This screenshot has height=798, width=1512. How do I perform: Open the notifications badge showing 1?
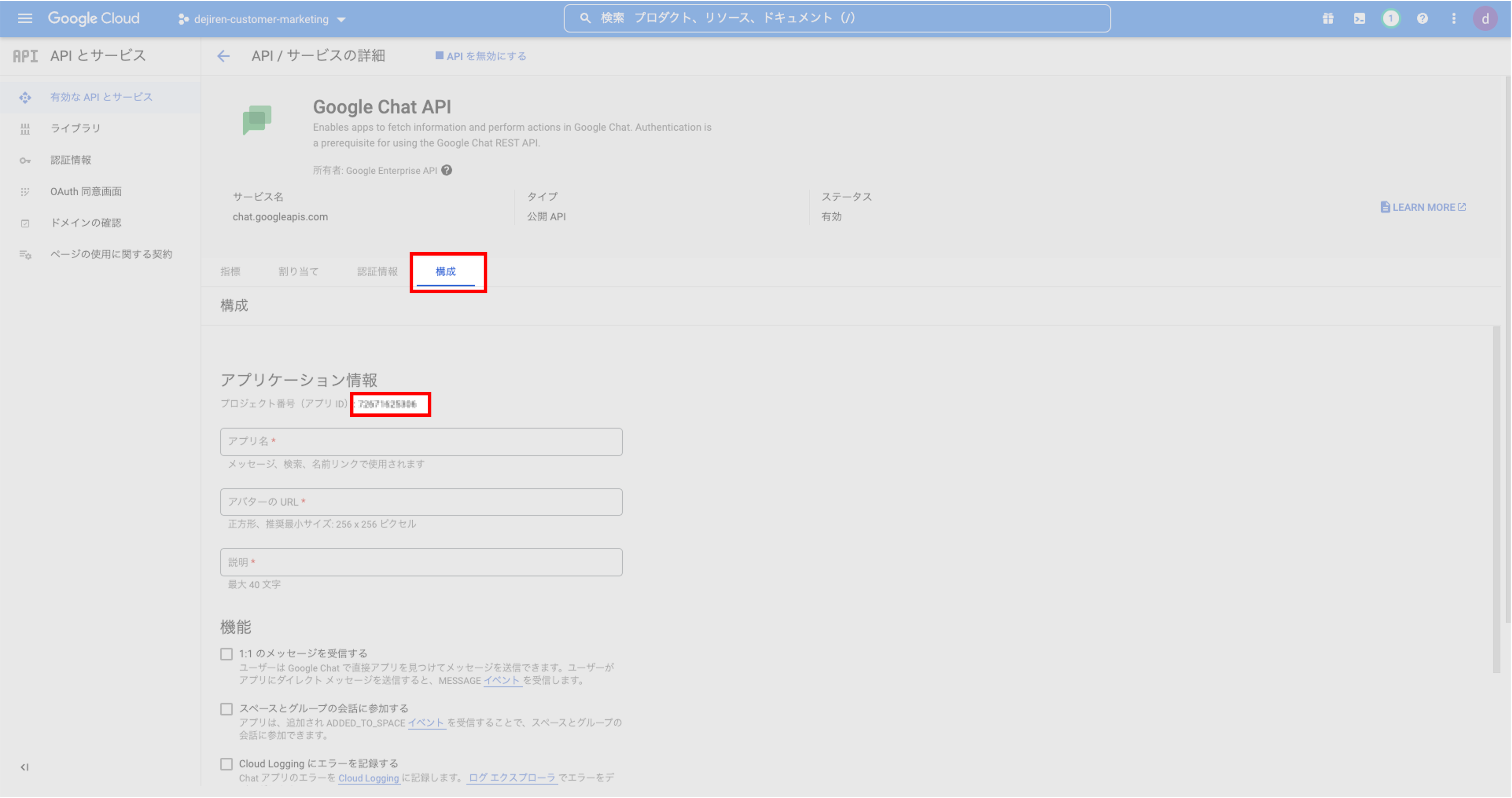click(x=1391, y=19)
